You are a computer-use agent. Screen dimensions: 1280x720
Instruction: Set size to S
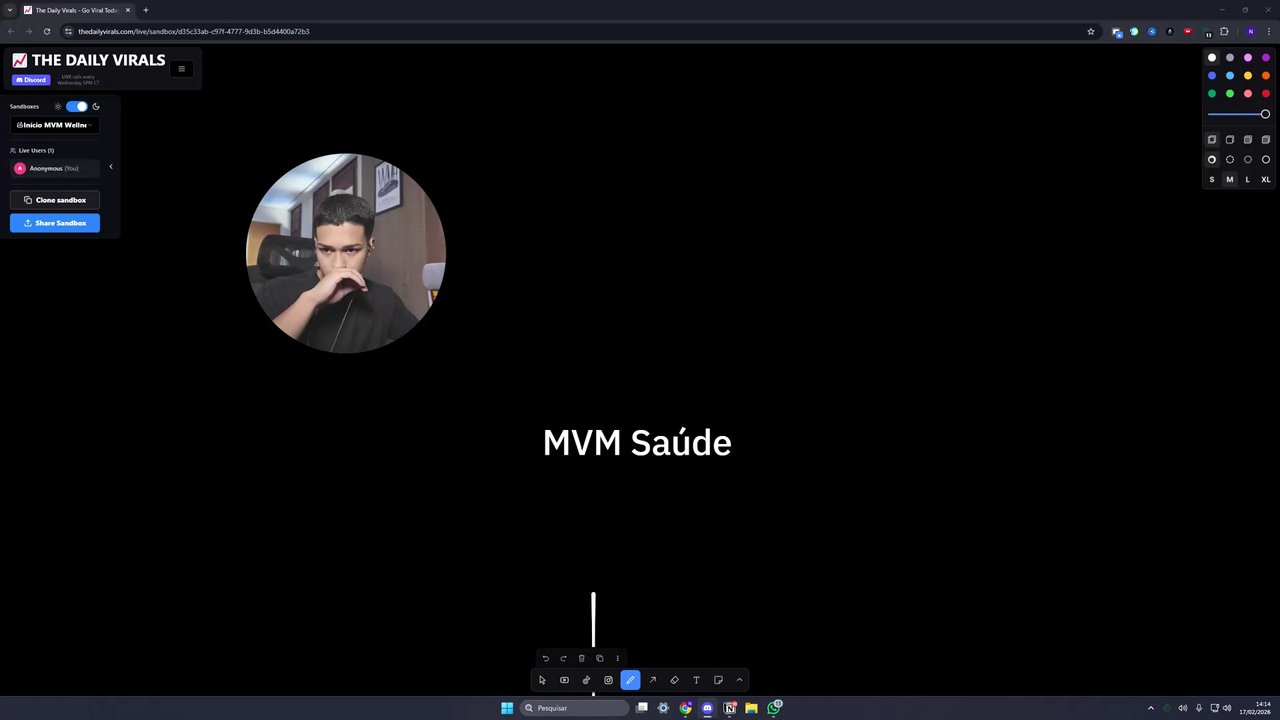point(1212,180)
